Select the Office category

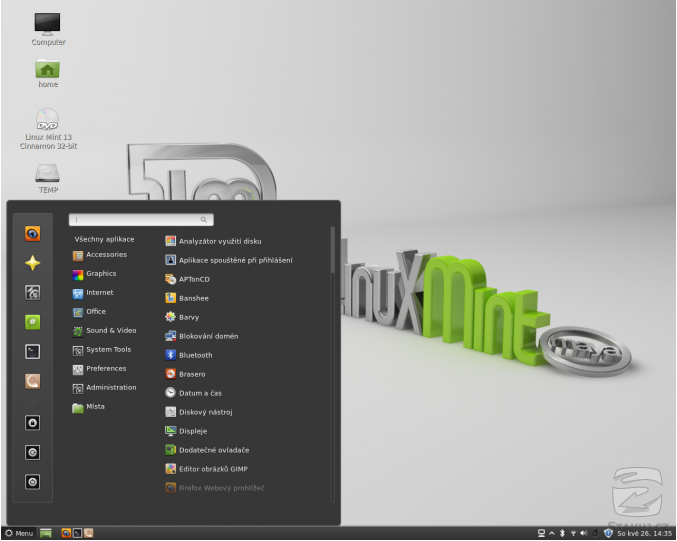(x=89, y=312)
